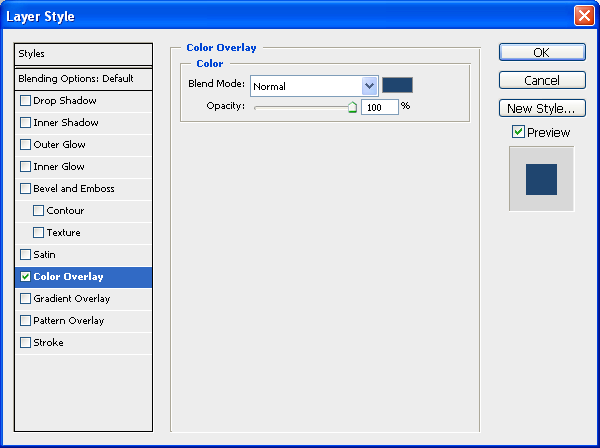Select the Color Overlay row label
This screenshot has height=448, width=600.
(x=68, y=277)
